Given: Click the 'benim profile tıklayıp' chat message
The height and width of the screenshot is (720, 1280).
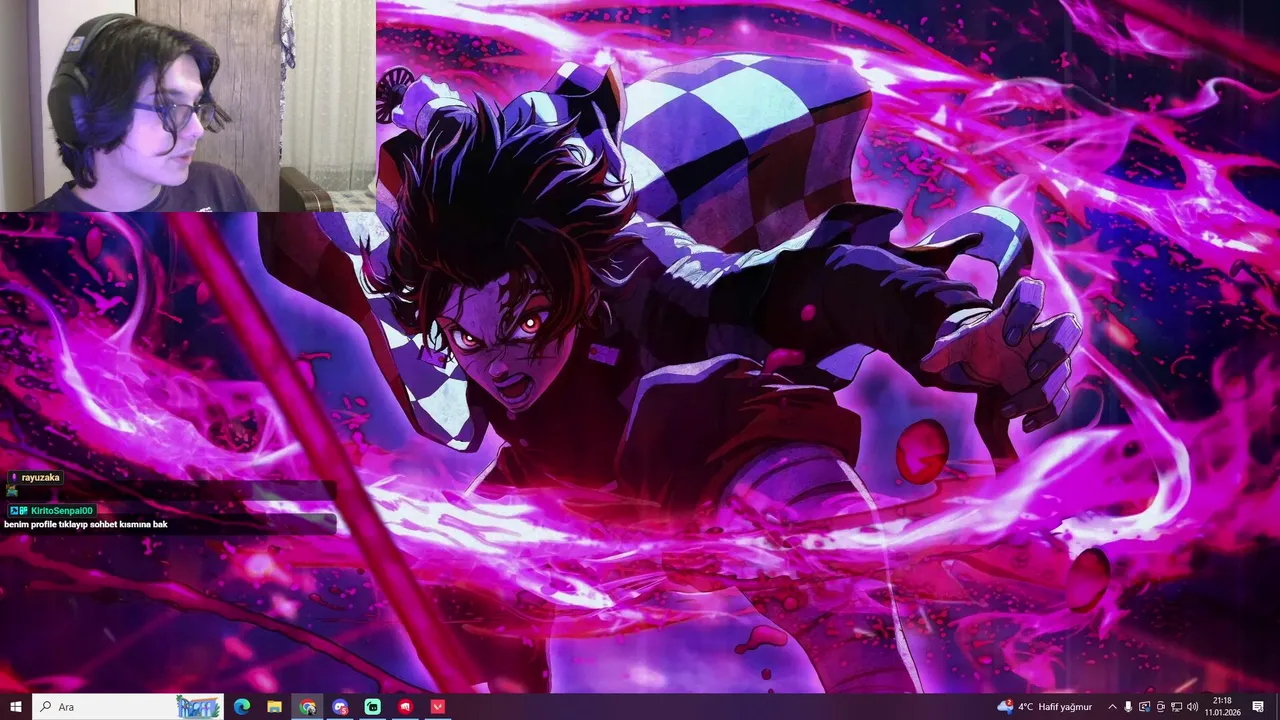Looking at the screenshot, I should (85, 524).
